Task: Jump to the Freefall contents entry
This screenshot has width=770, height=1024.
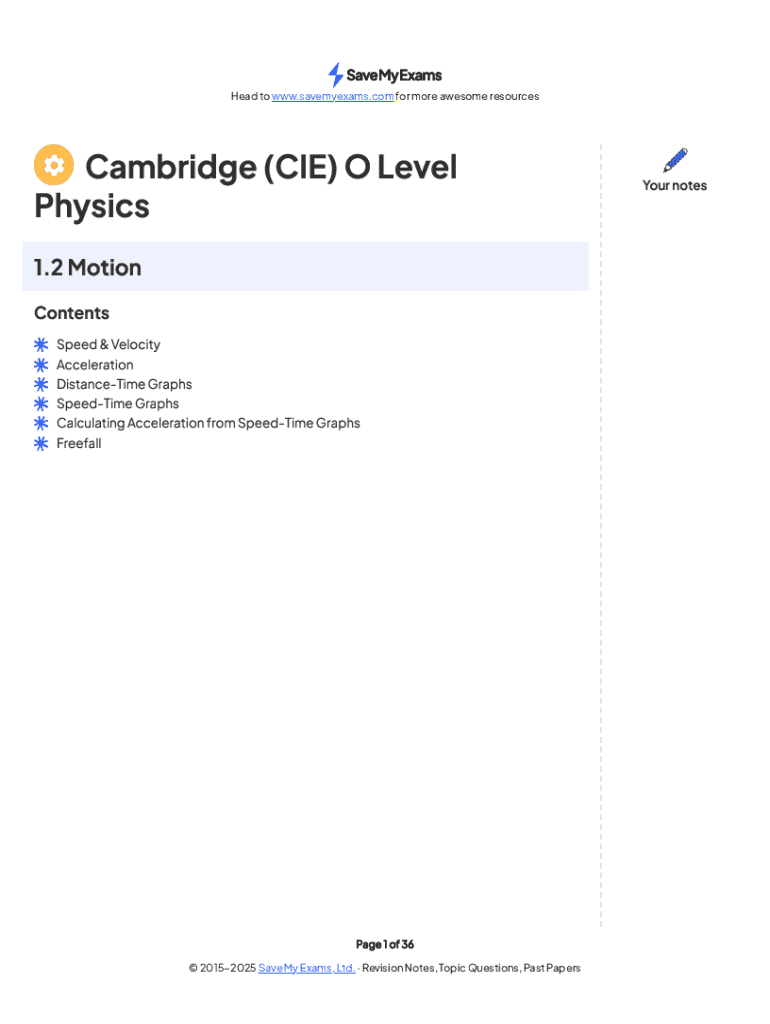Action: click(79, 443)
